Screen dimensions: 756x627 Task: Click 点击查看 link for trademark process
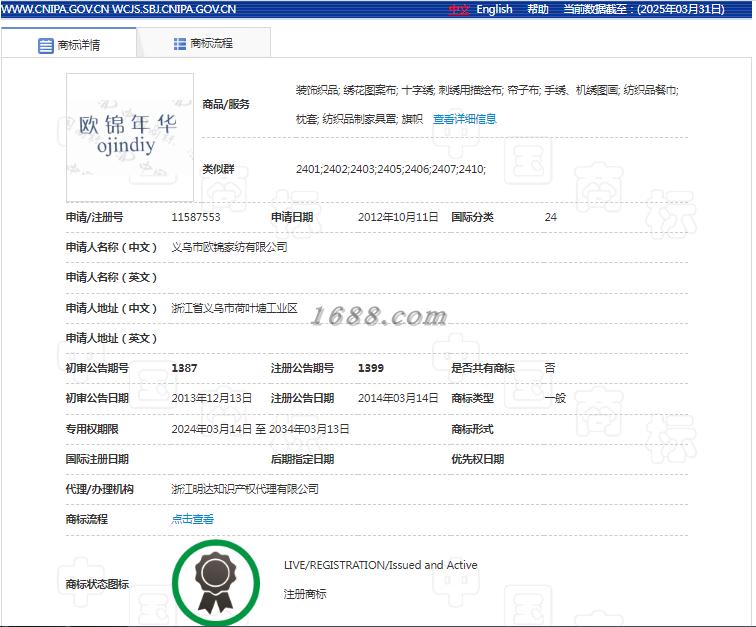192,519
